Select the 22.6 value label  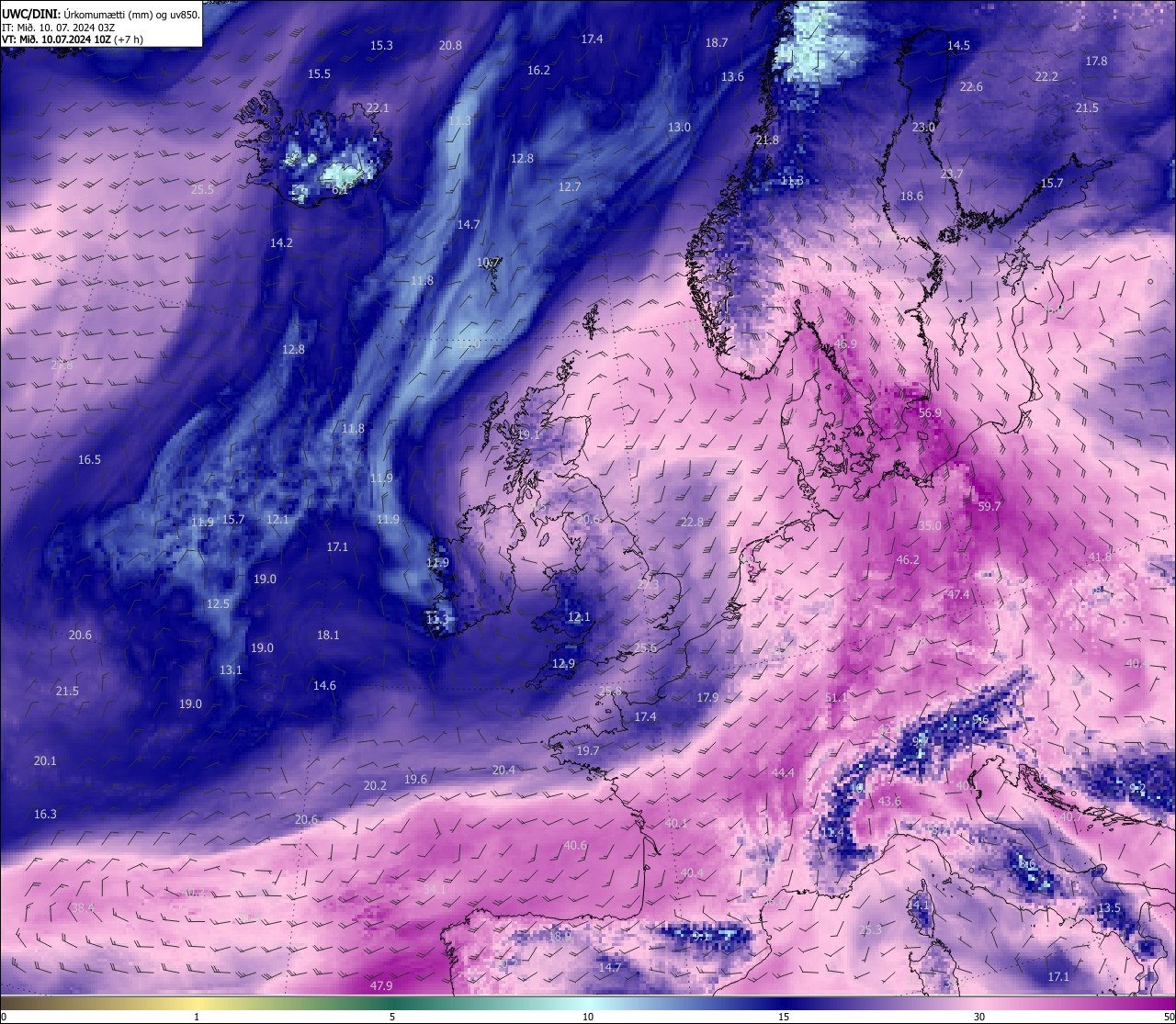(x=971, y=87)
